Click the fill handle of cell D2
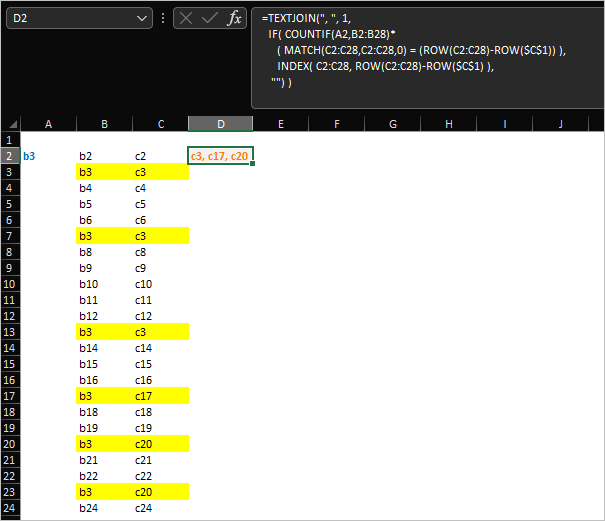This screenshot has width=605, height=521. (252, 164)
